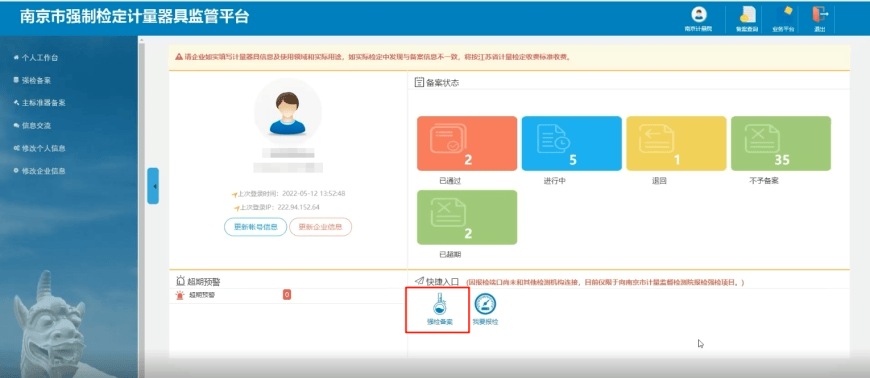Open the green 不予备案 card showing 35
870x378 pixels.
tap(781, 143)
